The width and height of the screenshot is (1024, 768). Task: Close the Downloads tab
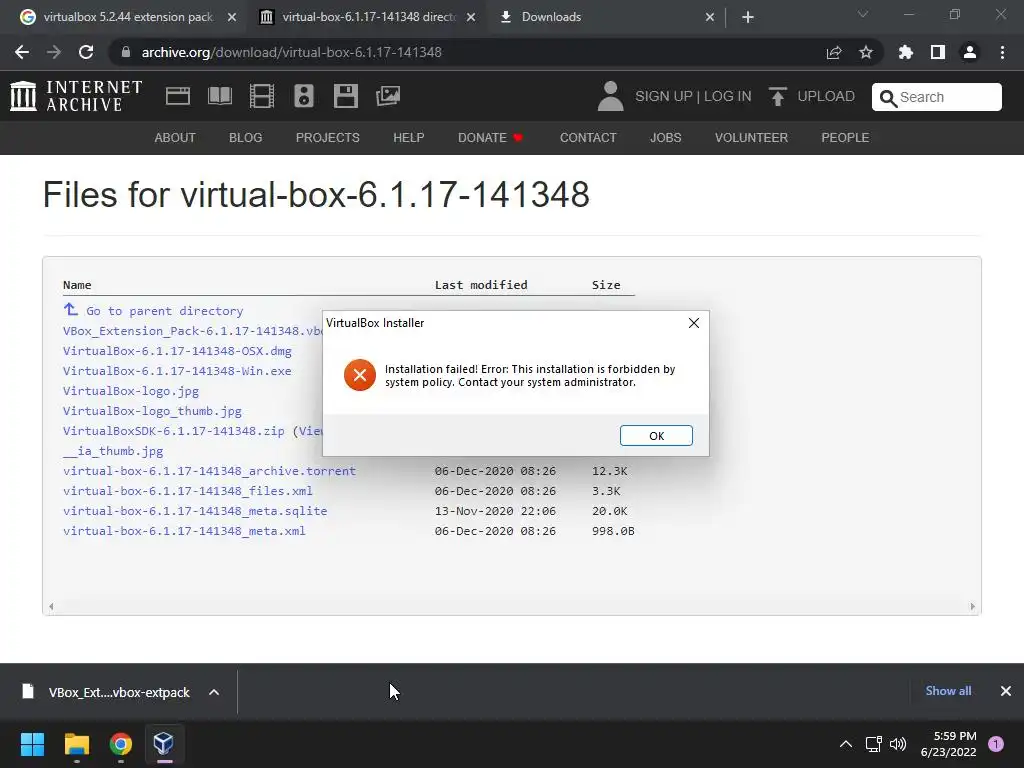tap(710, 17)
